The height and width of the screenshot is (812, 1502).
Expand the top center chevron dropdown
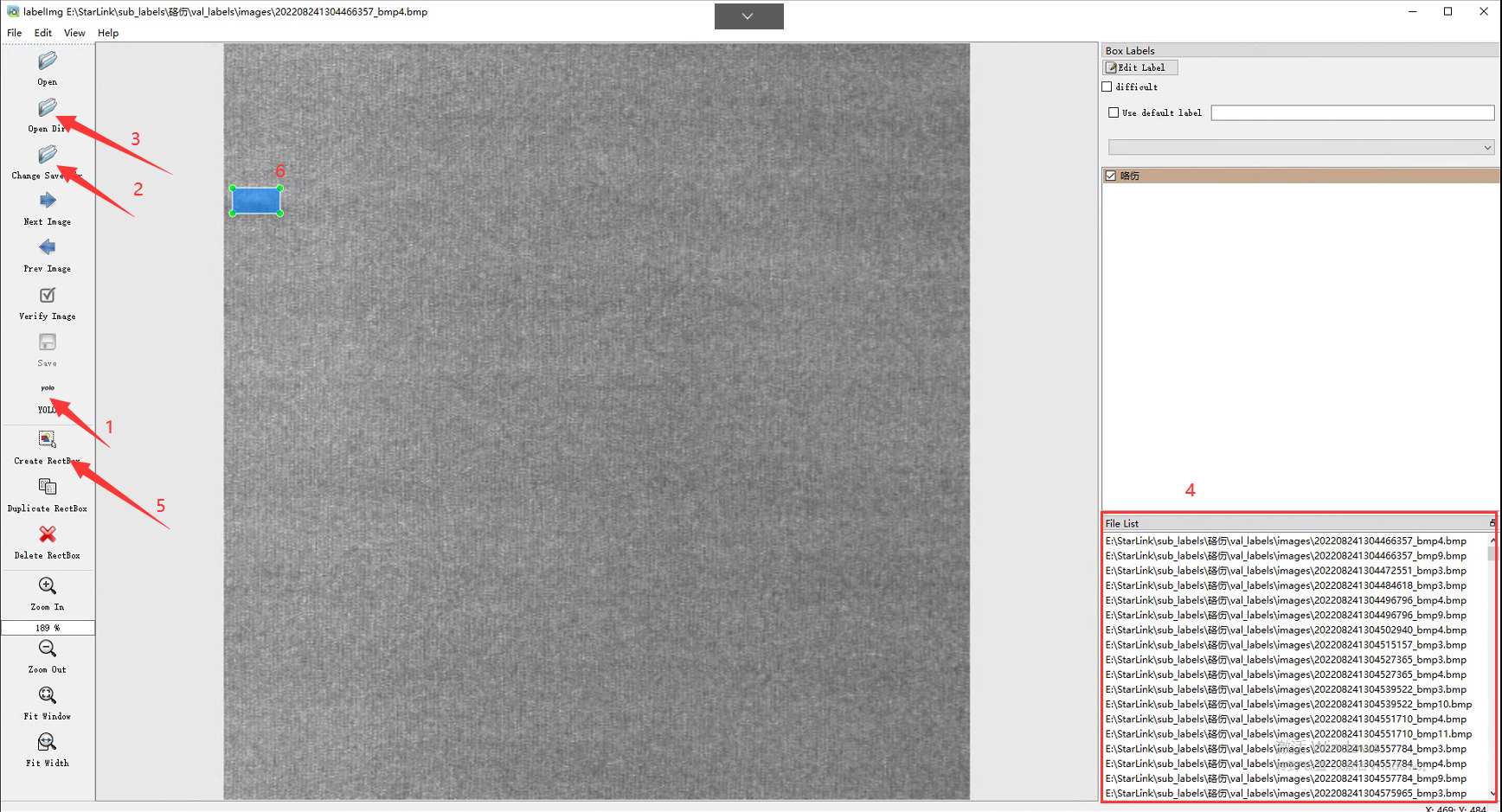click(749, 16)
